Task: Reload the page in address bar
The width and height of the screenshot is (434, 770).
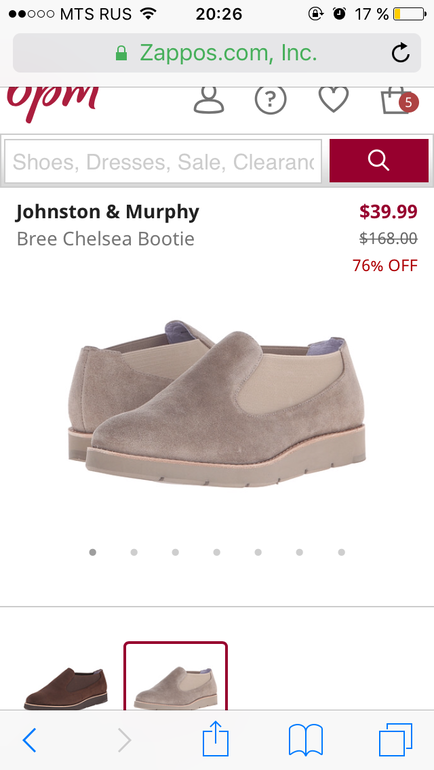Action: pyautogui.click(x=401, y=53)
